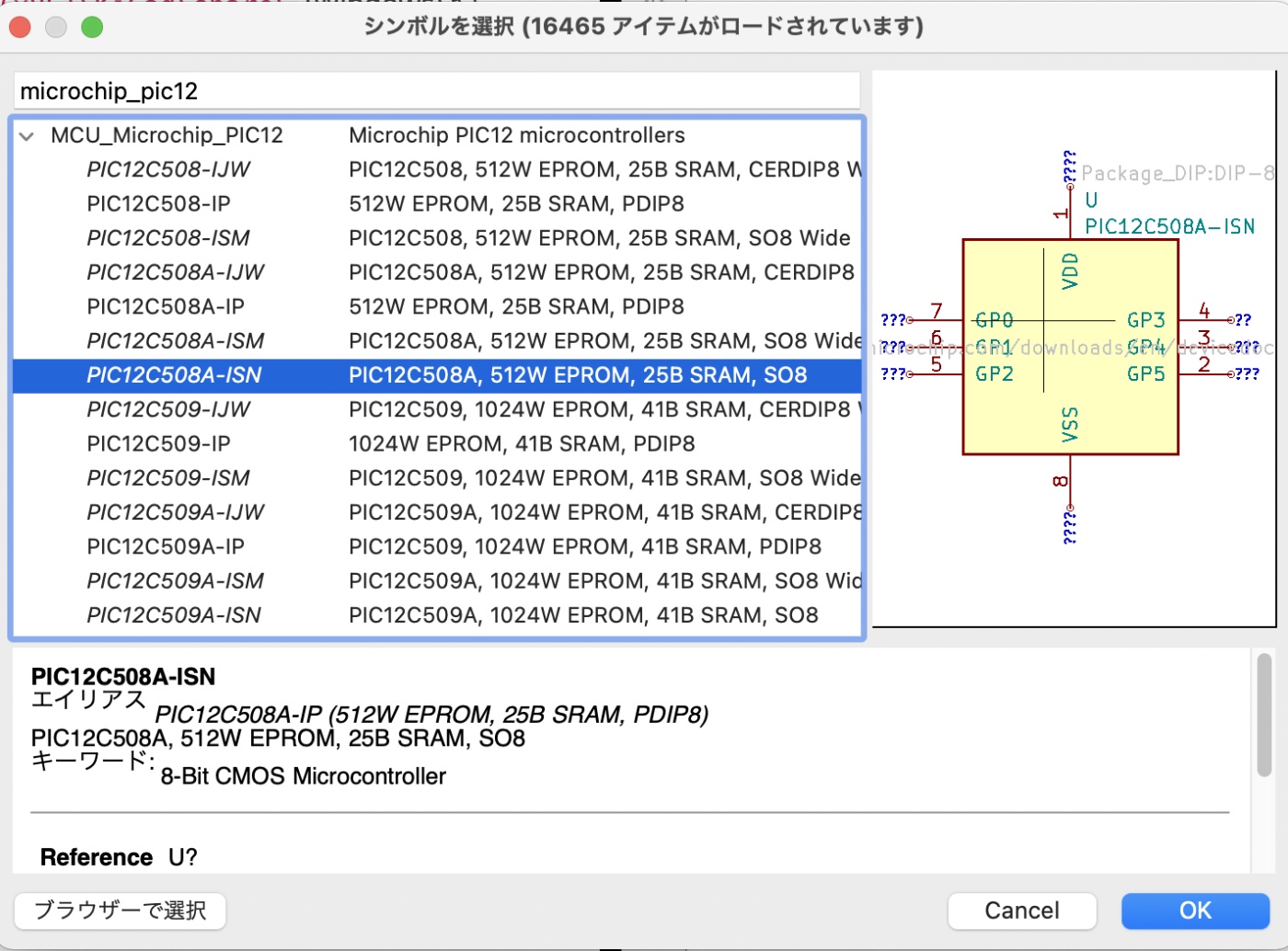
Task: Select the PIC12C509A-ISM symbol
Action: coord(437,581)
